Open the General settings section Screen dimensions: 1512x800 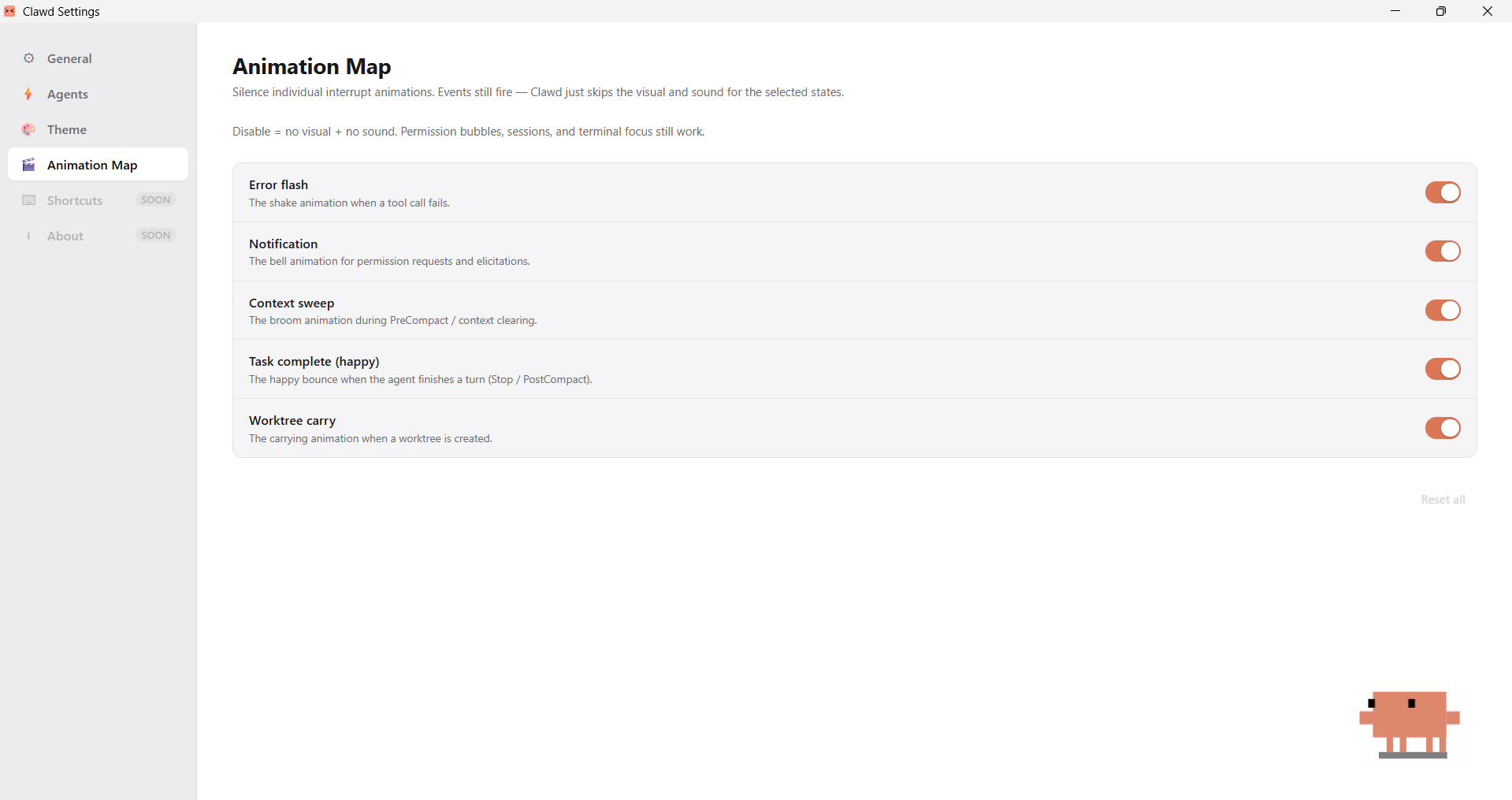pyautogui.click(x=98, y=58)
